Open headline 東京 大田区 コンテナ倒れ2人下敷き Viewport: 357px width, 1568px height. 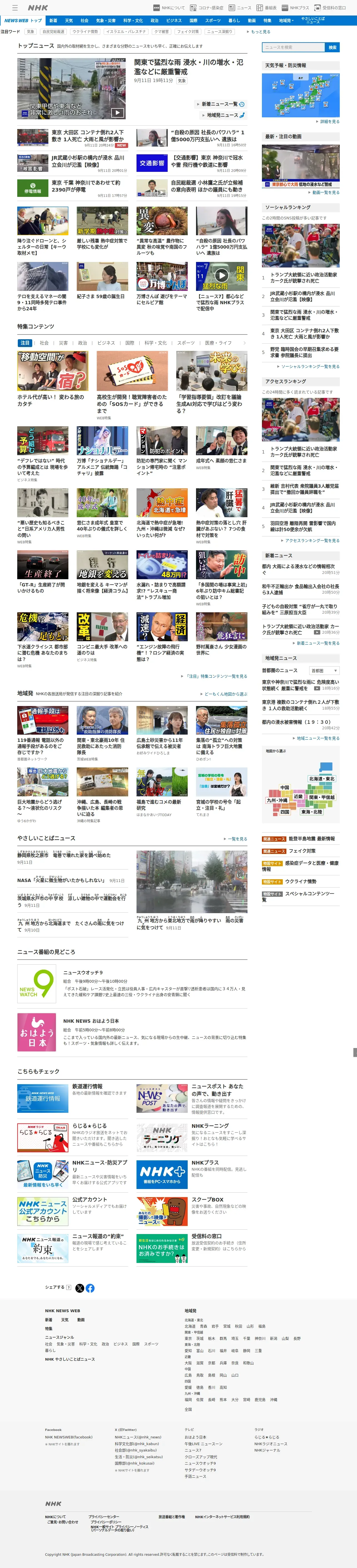pyautogui.click(x=88, y=135)
